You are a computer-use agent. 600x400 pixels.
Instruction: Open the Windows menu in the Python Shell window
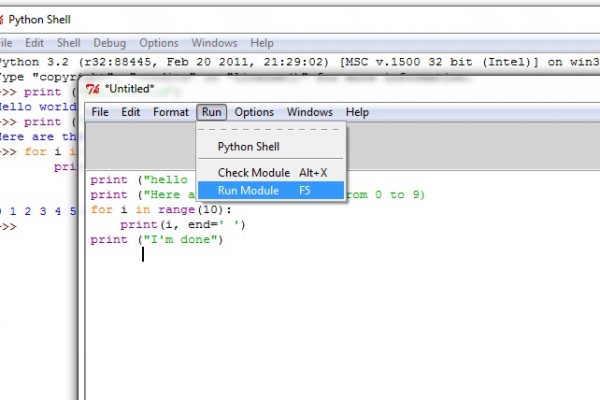click(x=214, y=43)
